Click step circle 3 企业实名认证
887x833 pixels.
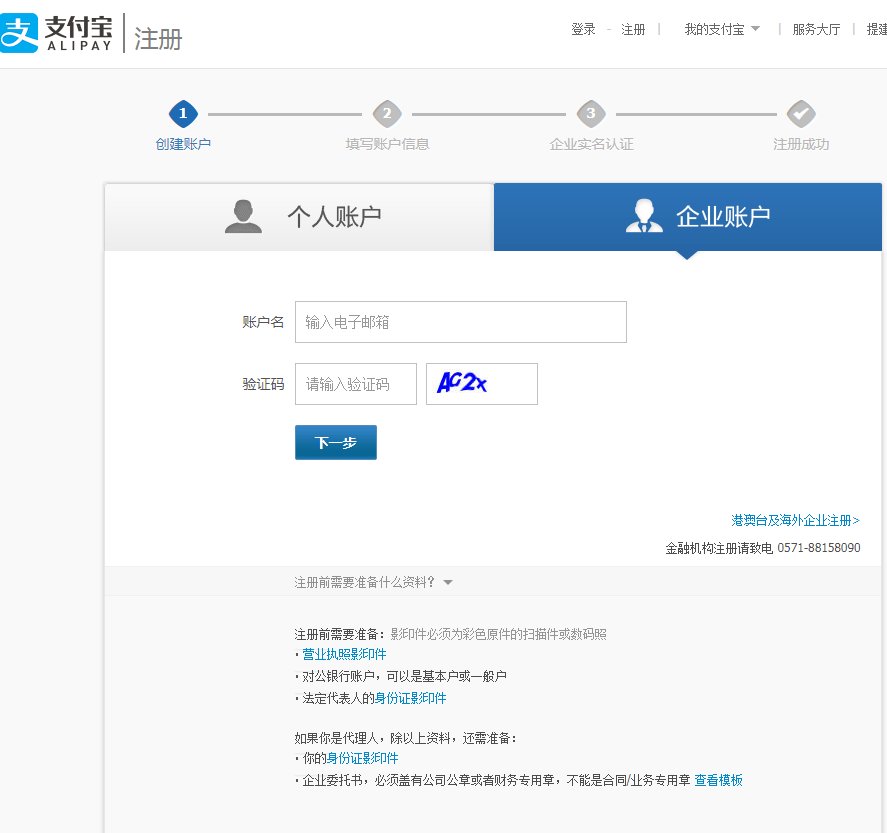(591, 113)
